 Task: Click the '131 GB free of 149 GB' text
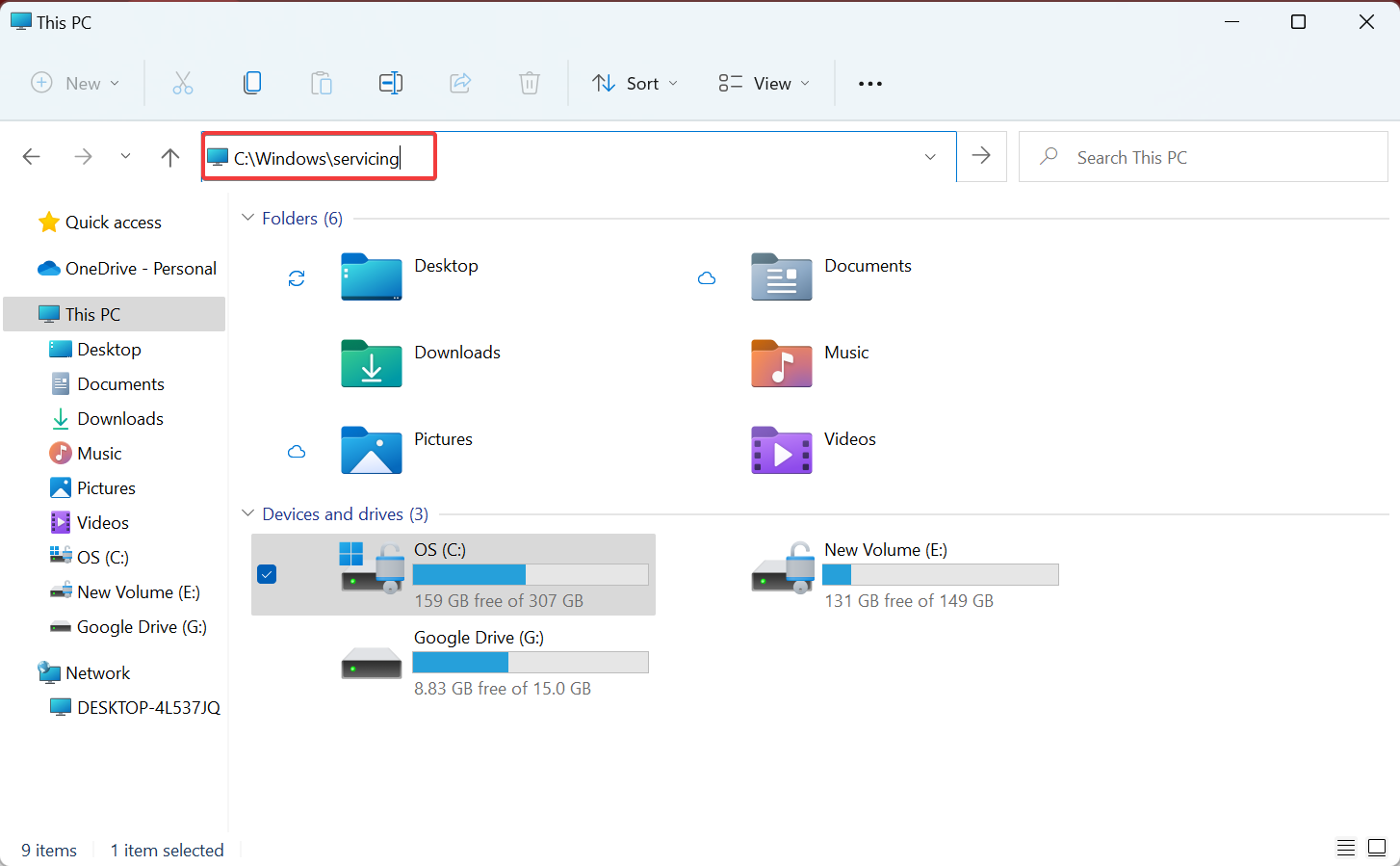[x=909, y=601]
